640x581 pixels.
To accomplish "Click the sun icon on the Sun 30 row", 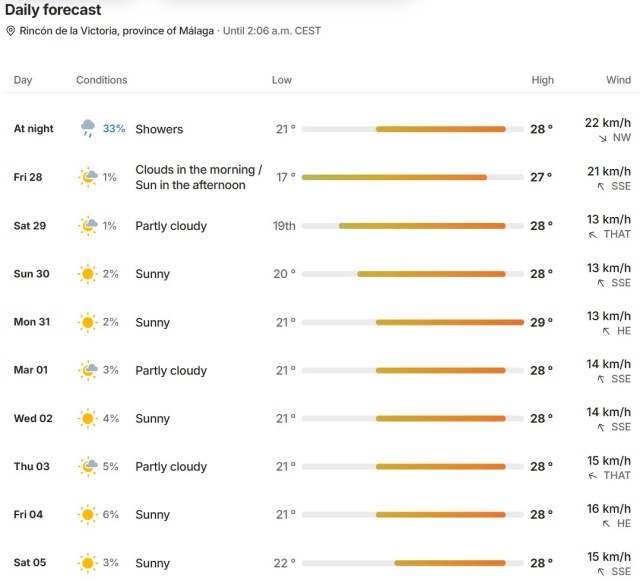I will (87, 274).
